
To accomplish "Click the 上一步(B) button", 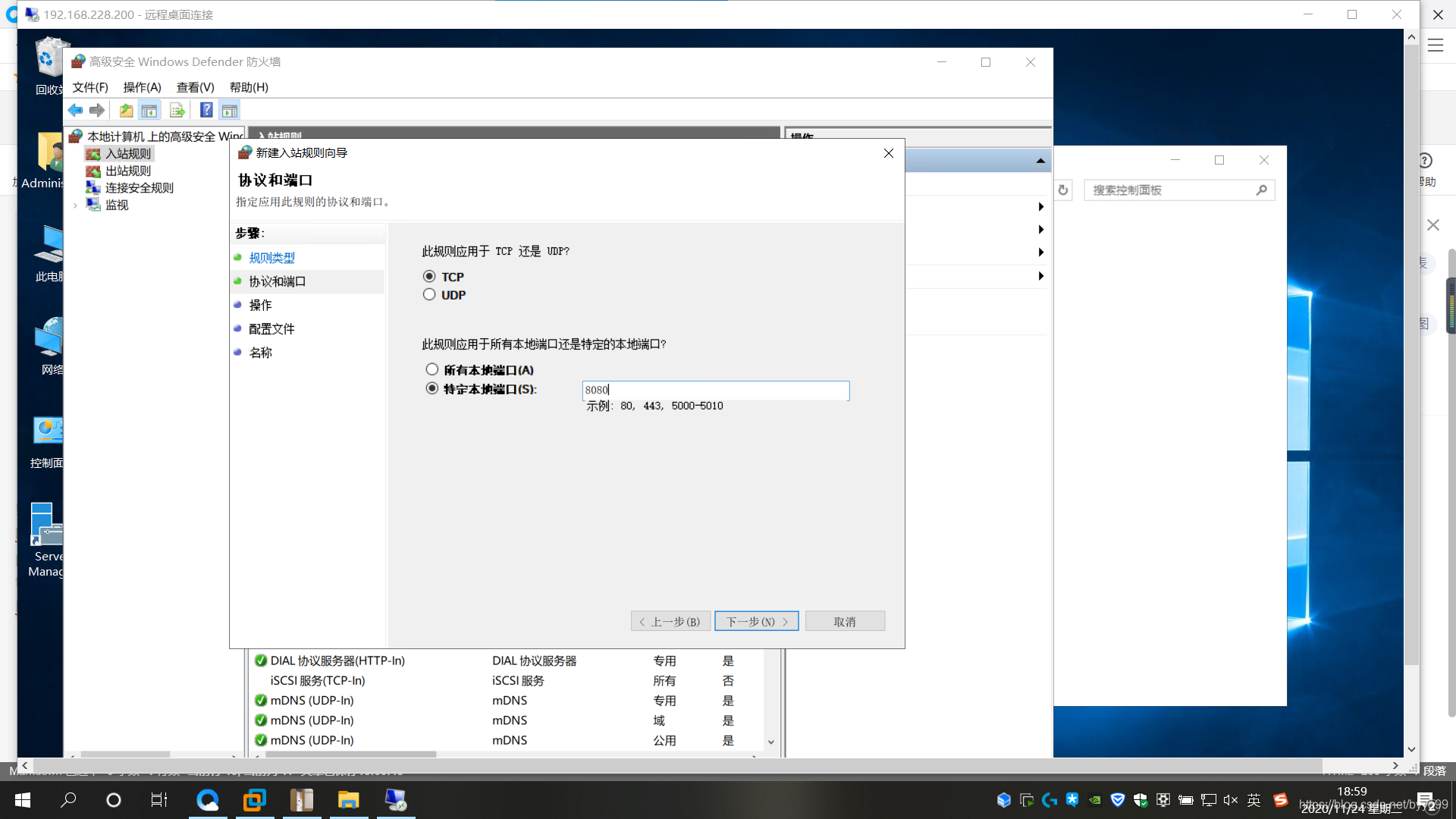I will tap(670, 622).
